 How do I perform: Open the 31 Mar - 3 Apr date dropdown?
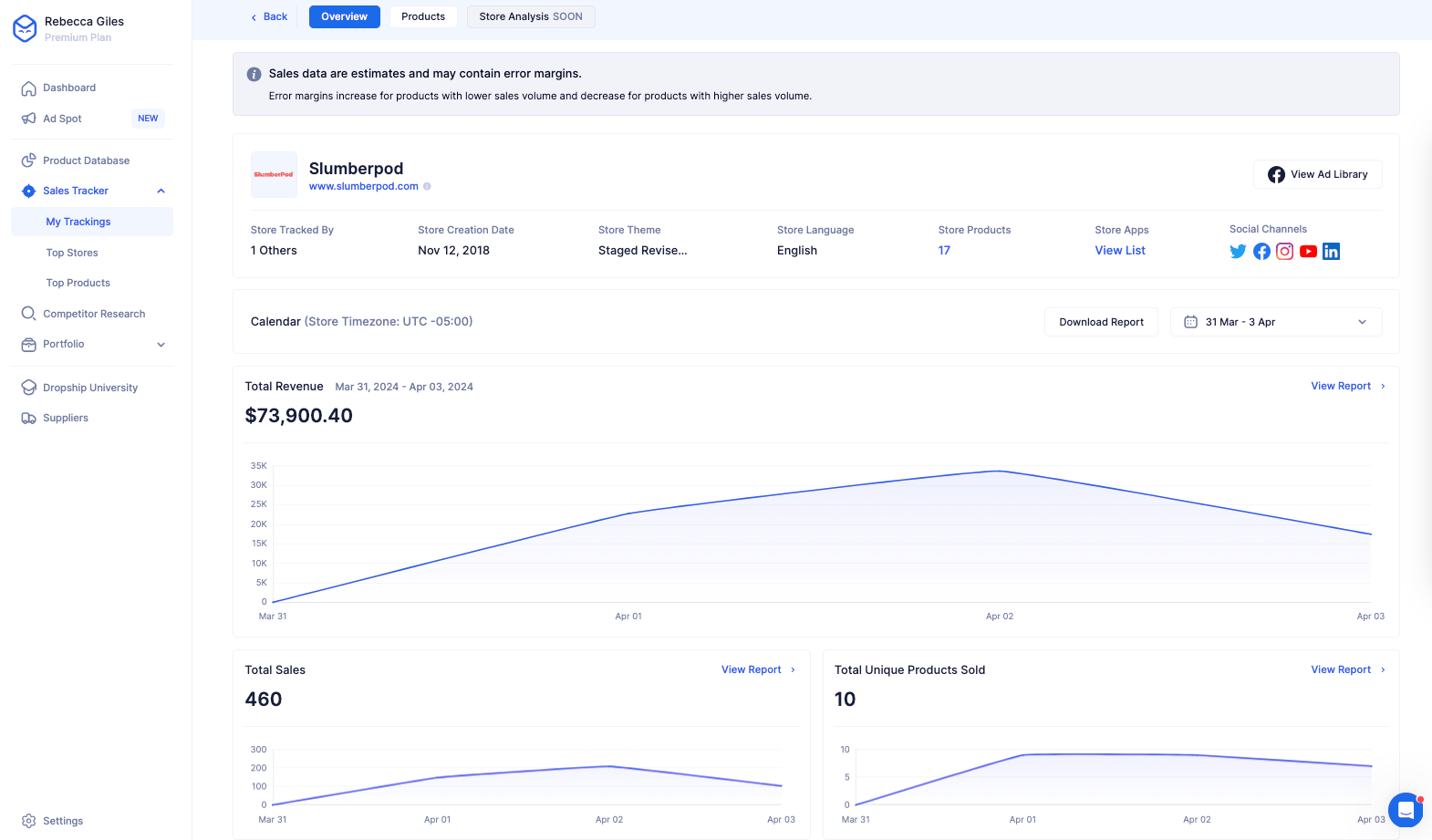pos(1275,322)
